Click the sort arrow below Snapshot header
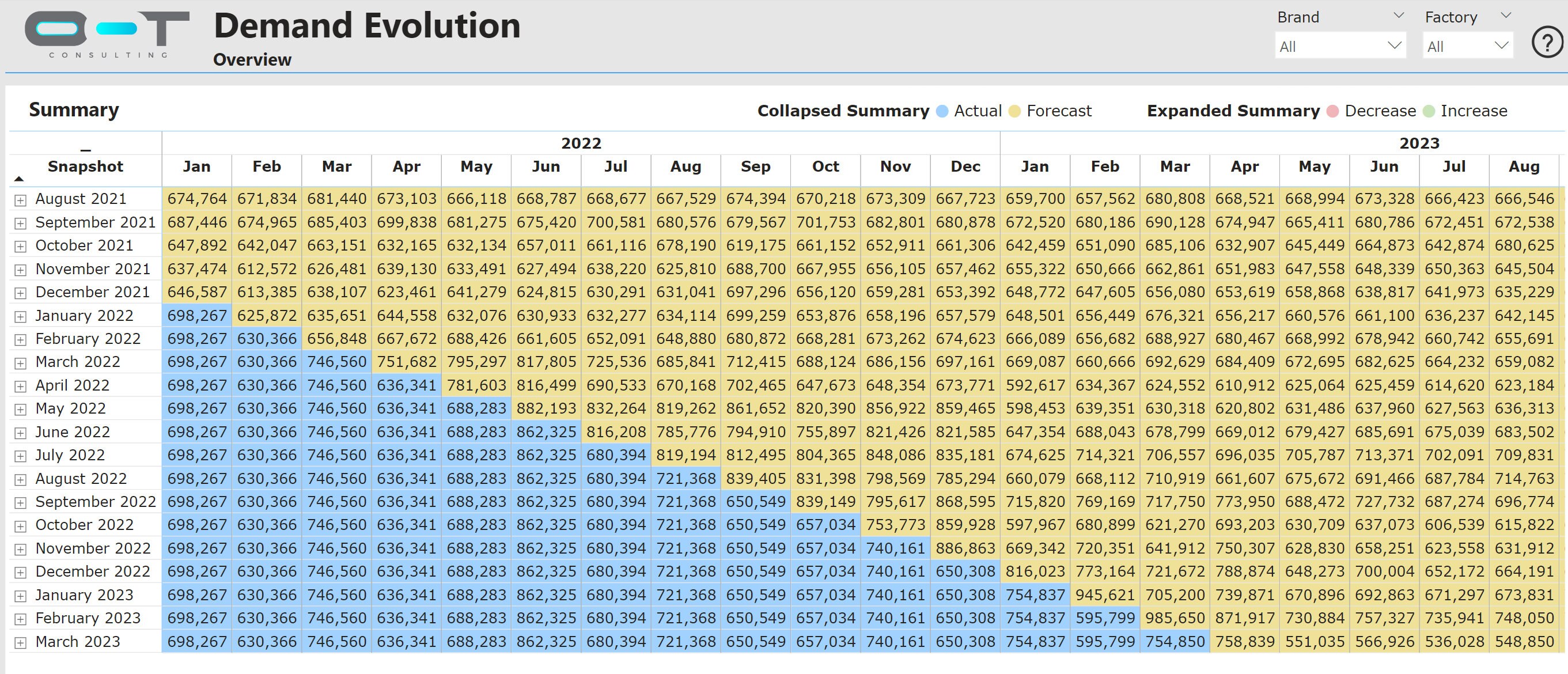Image resolution: width=1568 pixels, height=674 pixels. tap(18, 179)
